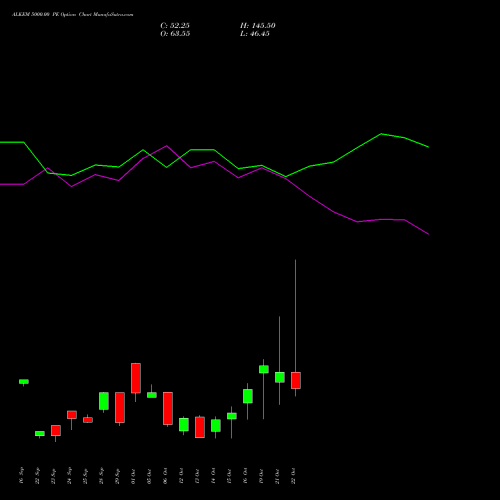Click the 21 Oct date label
Screen dimensions: 500x500
pos(278,476)
